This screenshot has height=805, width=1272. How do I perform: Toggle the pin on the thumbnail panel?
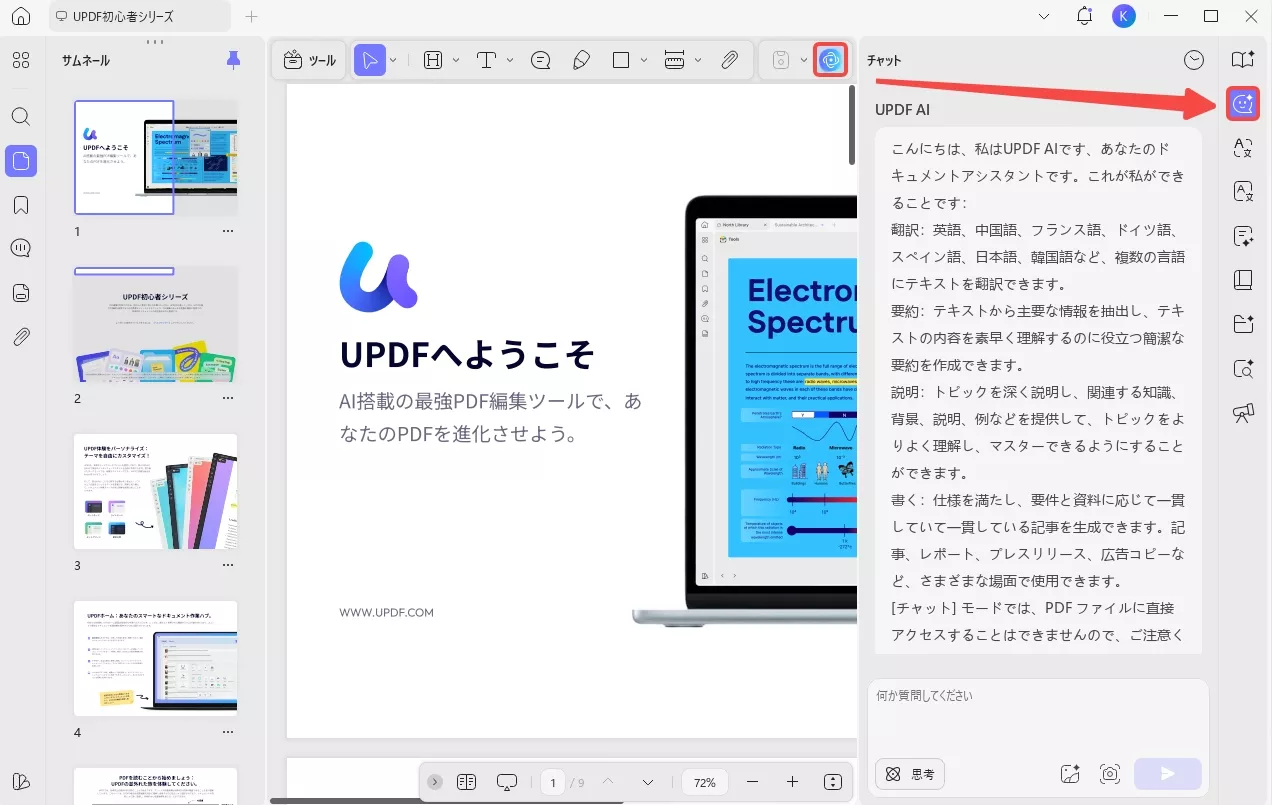pos(233,60)
